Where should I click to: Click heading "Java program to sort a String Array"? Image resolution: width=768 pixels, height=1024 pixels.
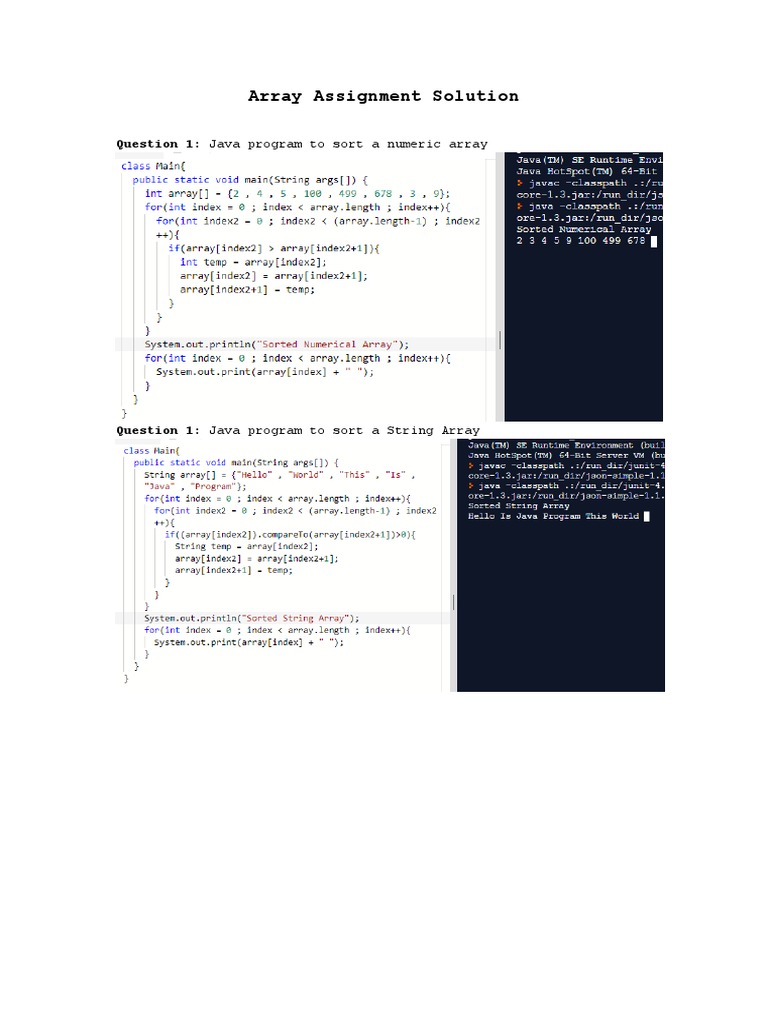coord(344,430)
